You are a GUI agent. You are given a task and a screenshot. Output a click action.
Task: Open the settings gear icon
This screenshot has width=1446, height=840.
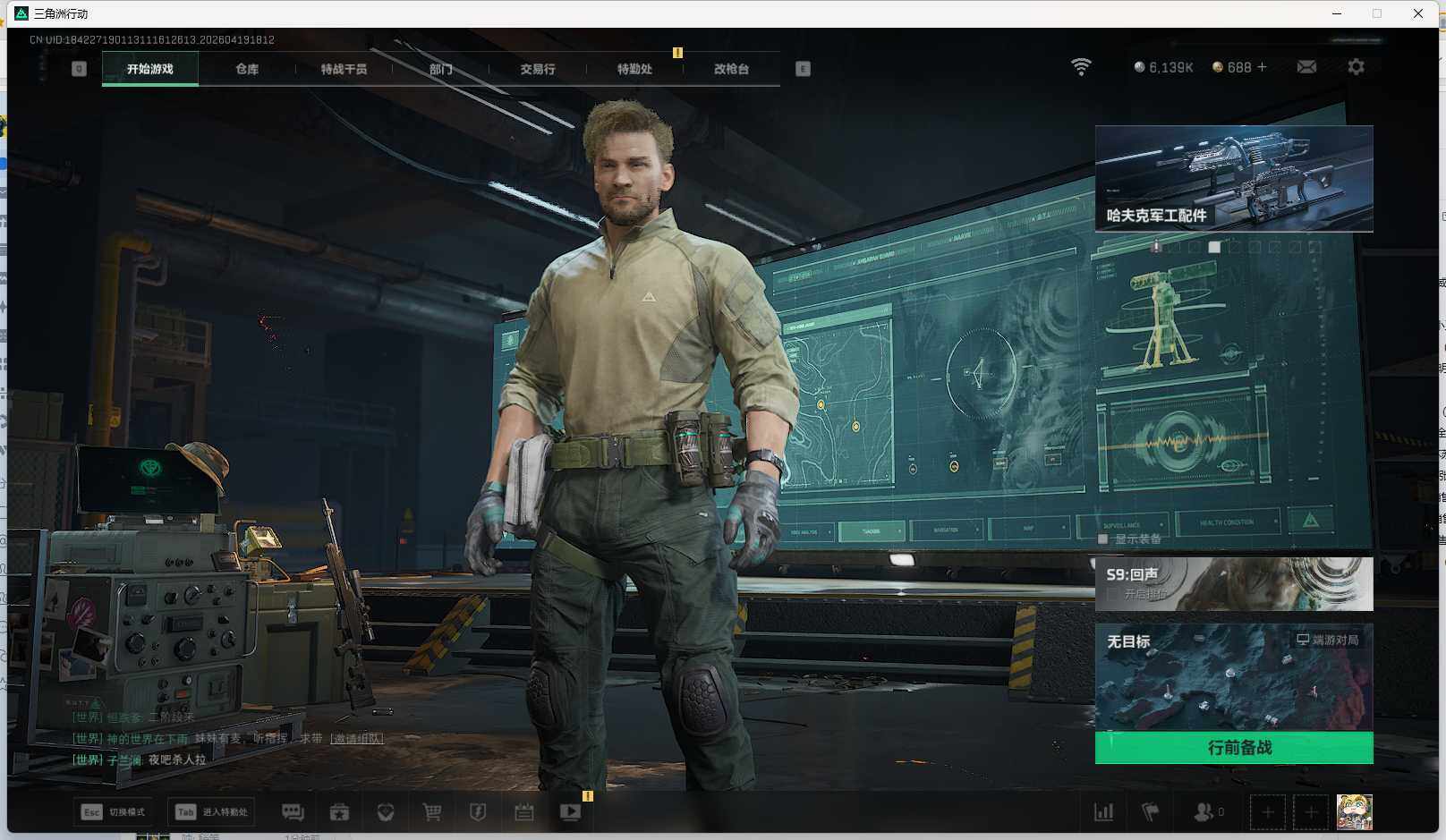pyautogui.click(x=1356, y=67)
